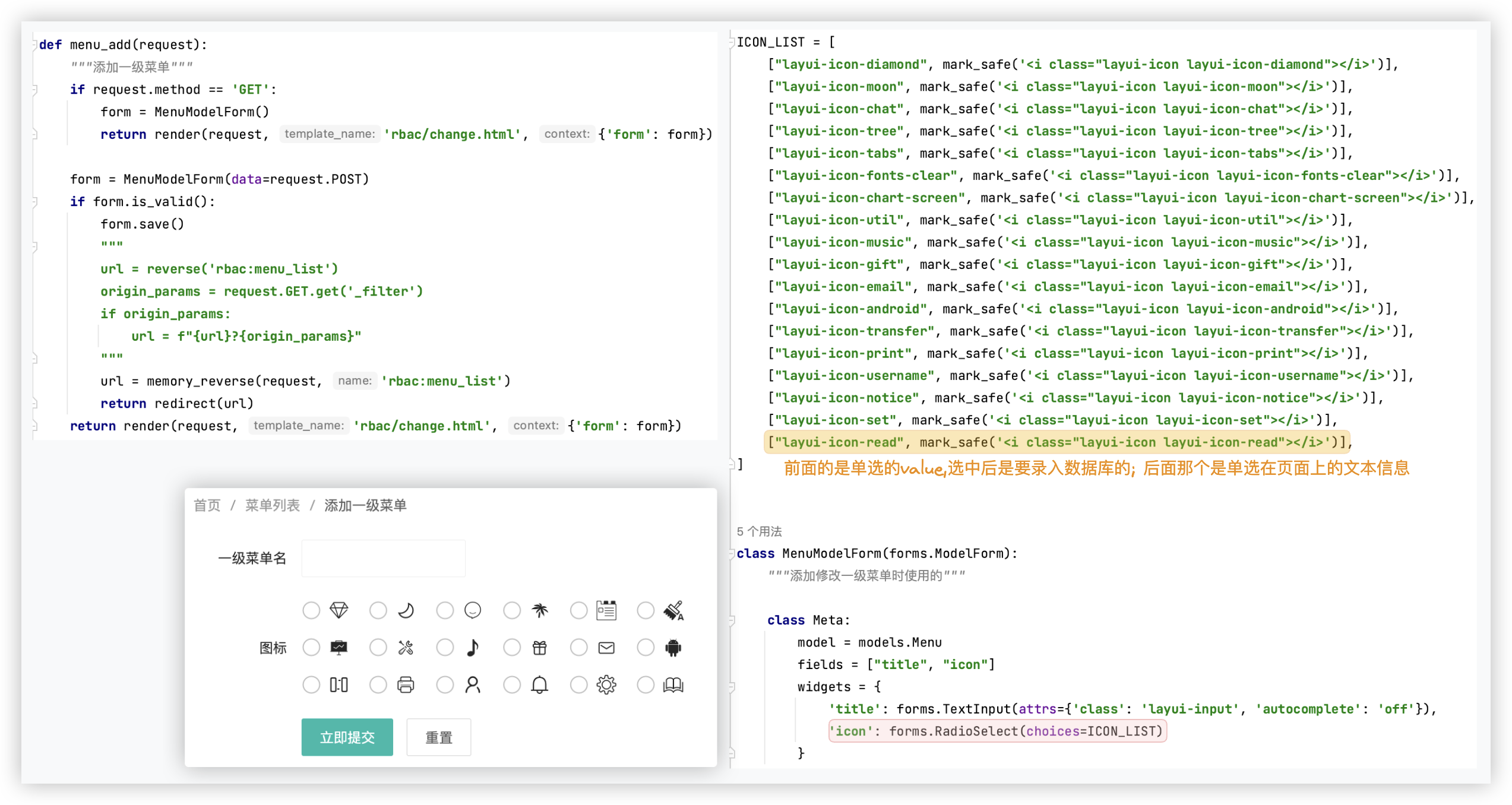This screenshot has width=1512, height=805.
Task: Click the music note icon
Action: (x=473, y=648)
